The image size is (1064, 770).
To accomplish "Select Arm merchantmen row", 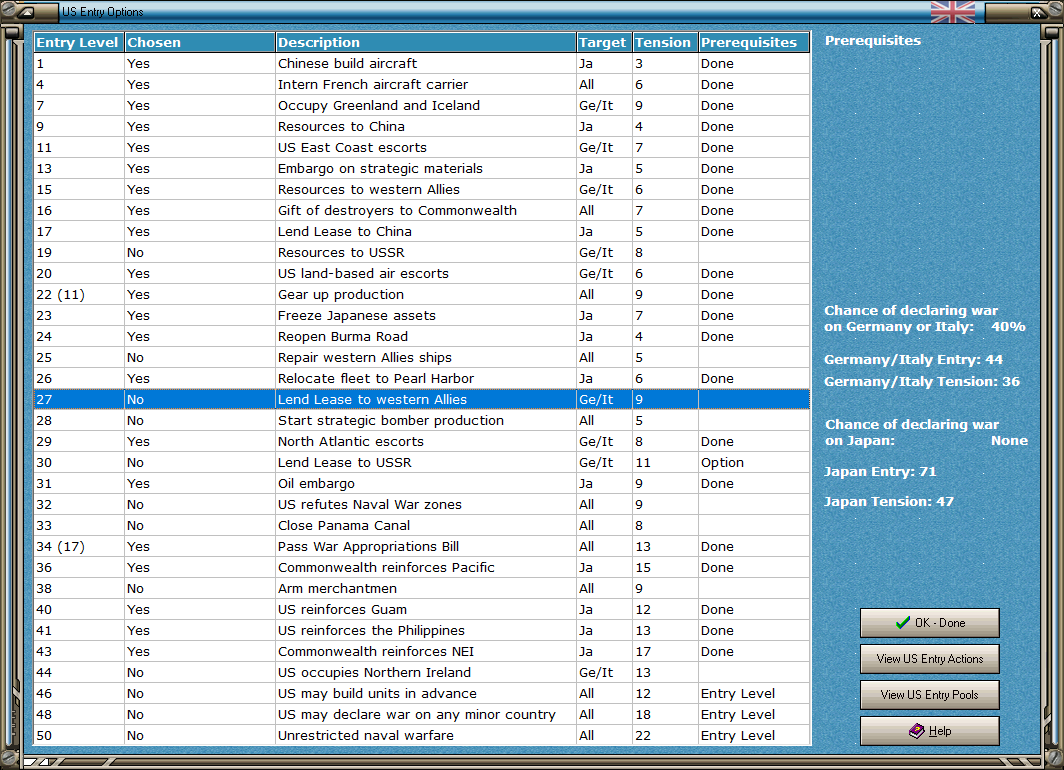I will coord(421,589).
